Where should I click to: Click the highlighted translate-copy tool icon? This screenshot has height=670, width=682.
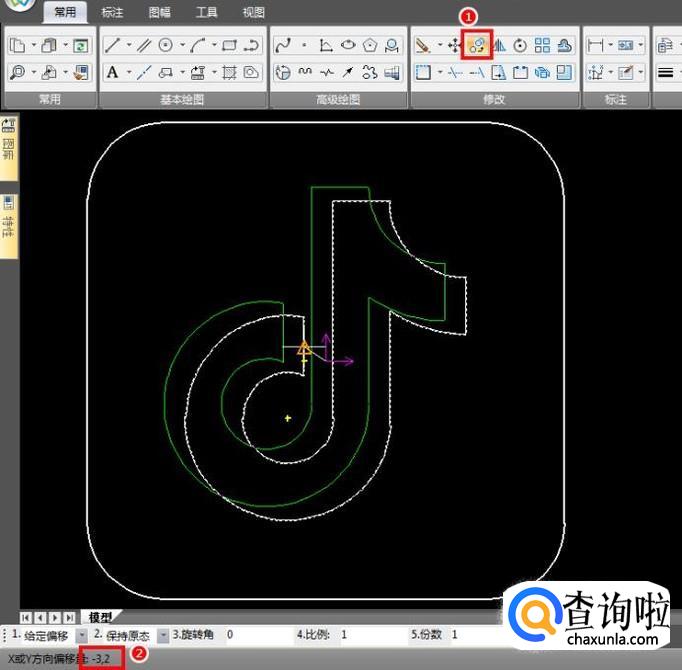pyautogui.click(x=477, y=46)
